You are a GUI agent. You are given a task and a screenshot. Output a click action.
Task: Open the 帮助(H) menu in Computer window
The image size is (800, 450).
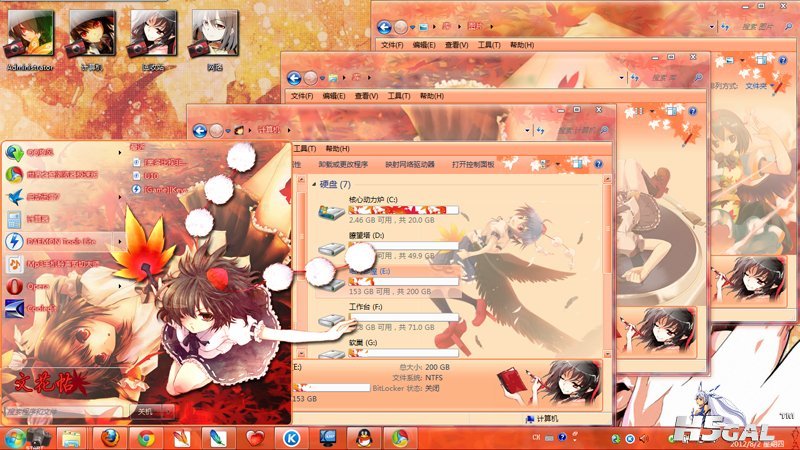pos(337,148)
